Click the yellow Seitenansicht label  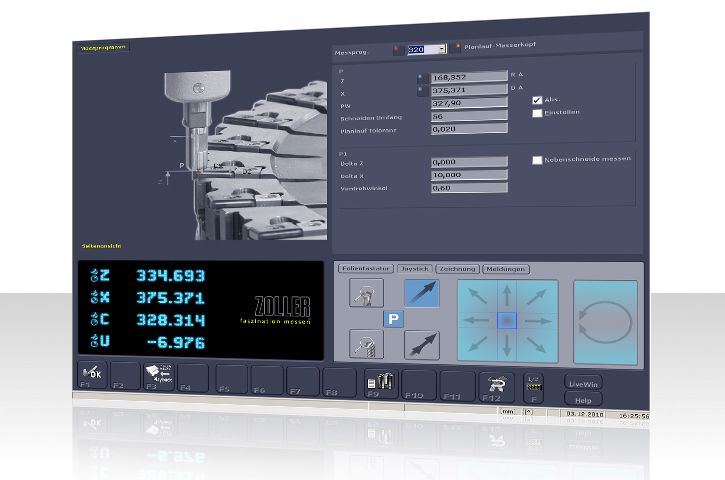click(x=101, y=246)
